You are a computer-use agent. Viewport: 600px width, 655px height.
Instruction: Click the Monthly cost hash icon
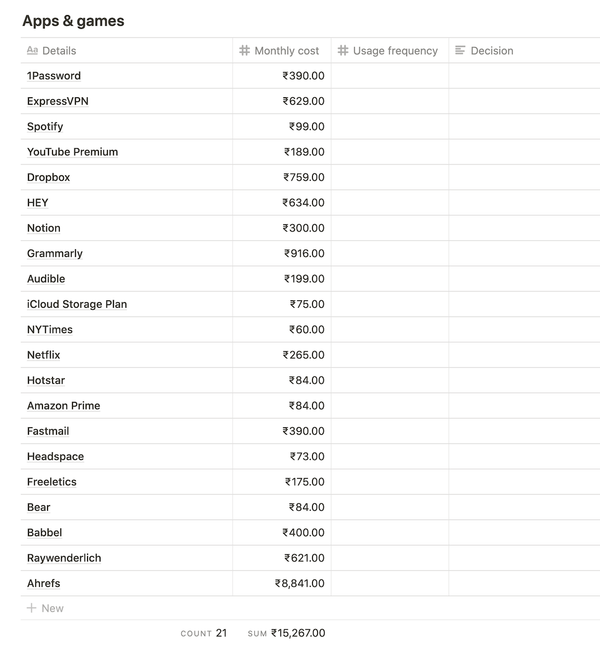(x=244, y=51)
